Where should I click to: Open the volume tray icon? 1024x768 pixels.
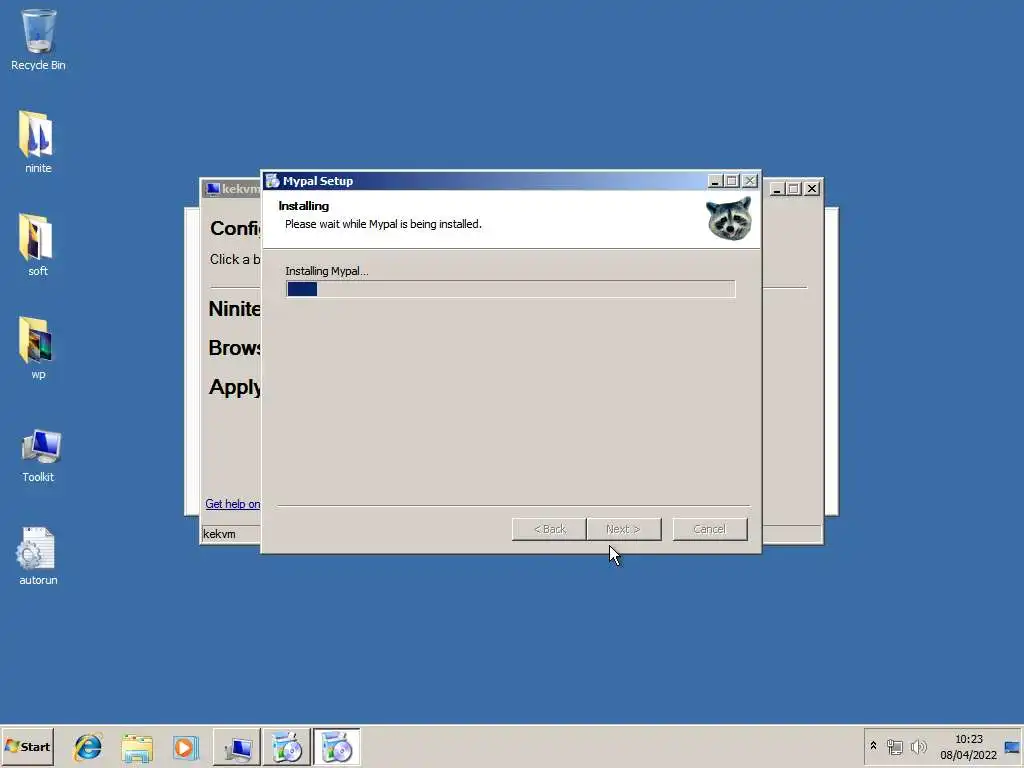(918, 746)
